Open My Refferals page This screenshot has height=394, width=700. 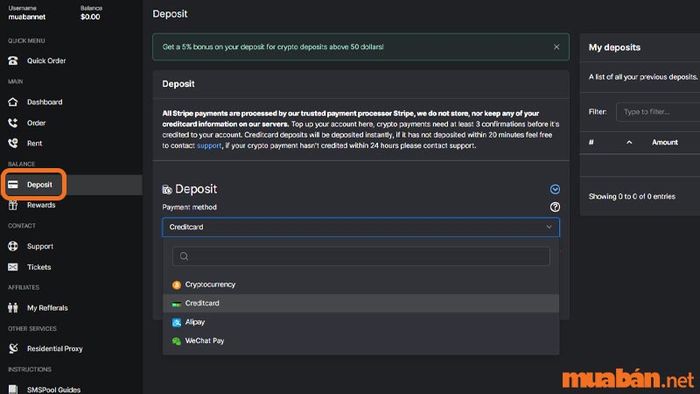(x=47, y=308)
